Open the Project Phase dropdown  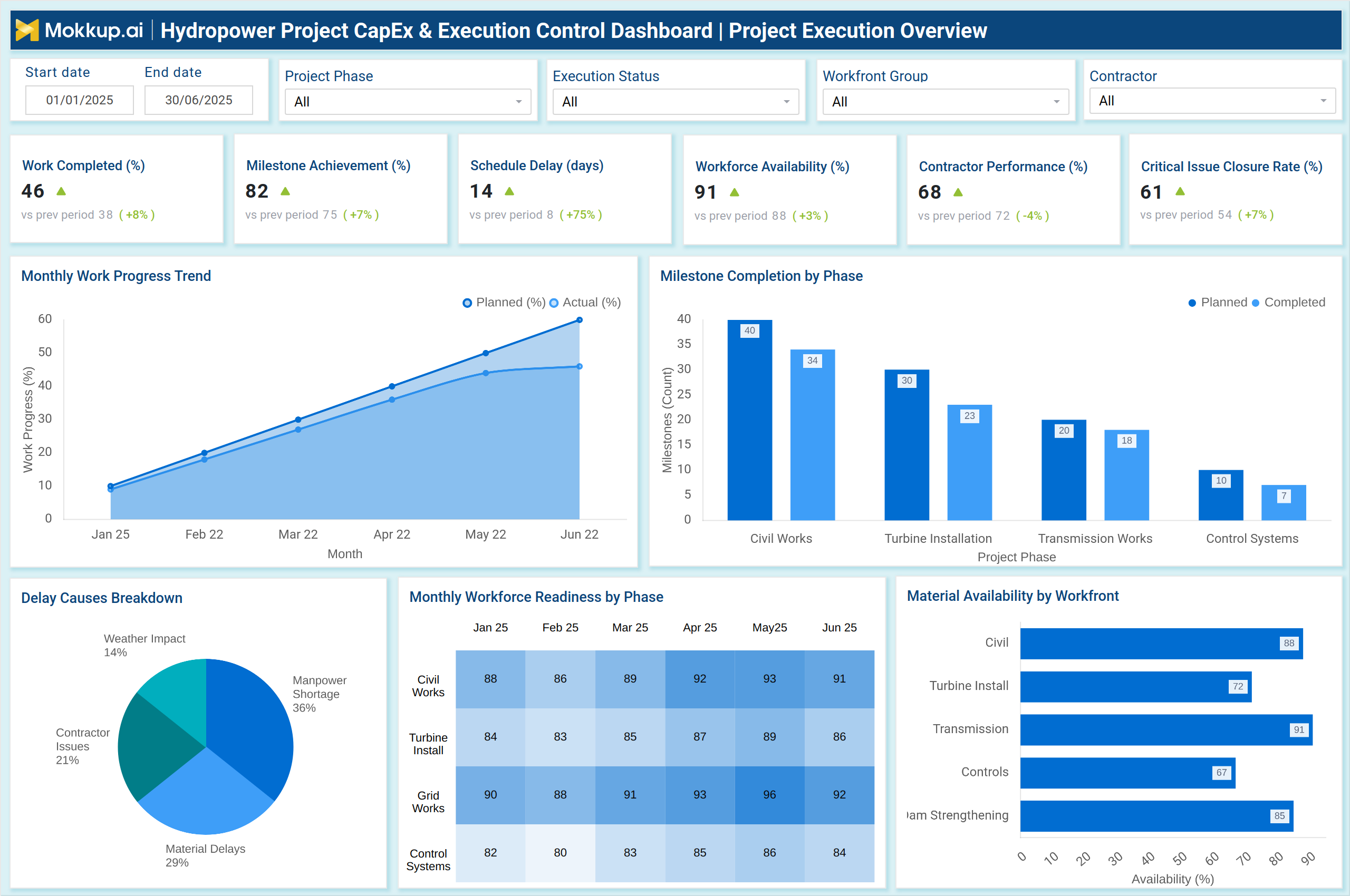(x=408, y=102)
